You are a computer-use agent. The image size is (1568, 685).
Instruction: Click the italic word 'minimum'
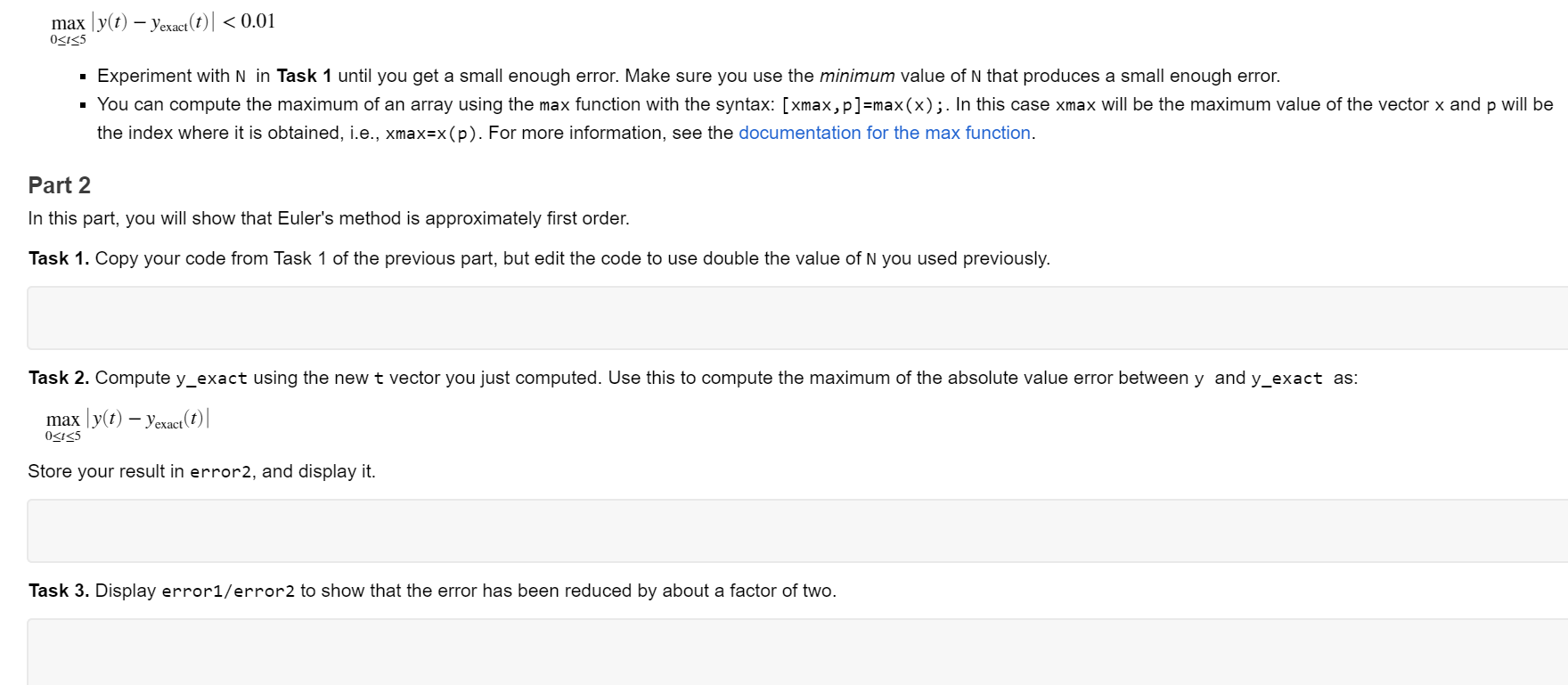tap(857, 76)
